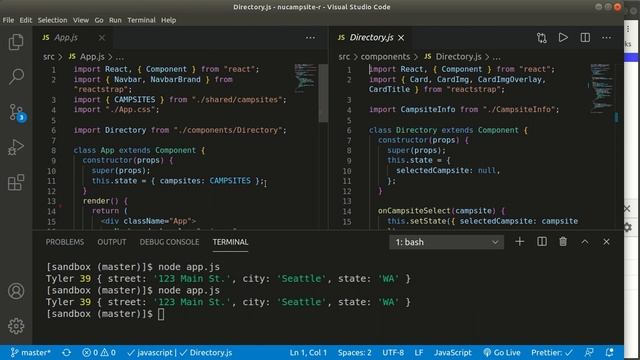Run the code with the play icon
Screen dimensions: 640x360
tap(563, 38)
